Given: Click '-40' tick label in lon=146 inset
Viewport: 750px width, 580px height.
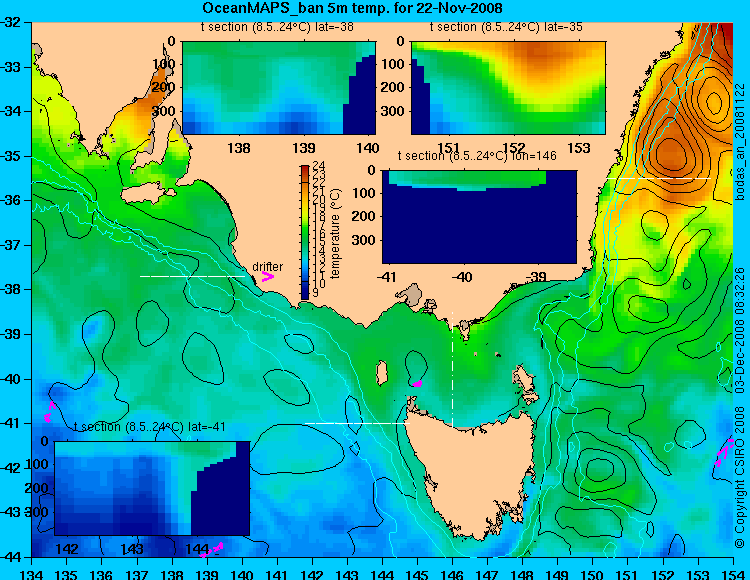Looking at the screenshot, I should coord(462,276).
